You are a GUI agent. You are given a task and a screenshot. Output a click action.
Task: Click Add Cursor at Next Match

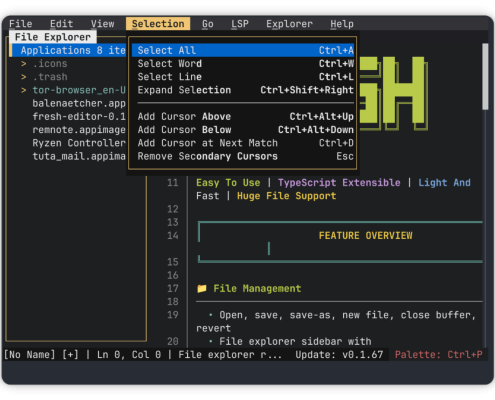click(x=243, y=143)
